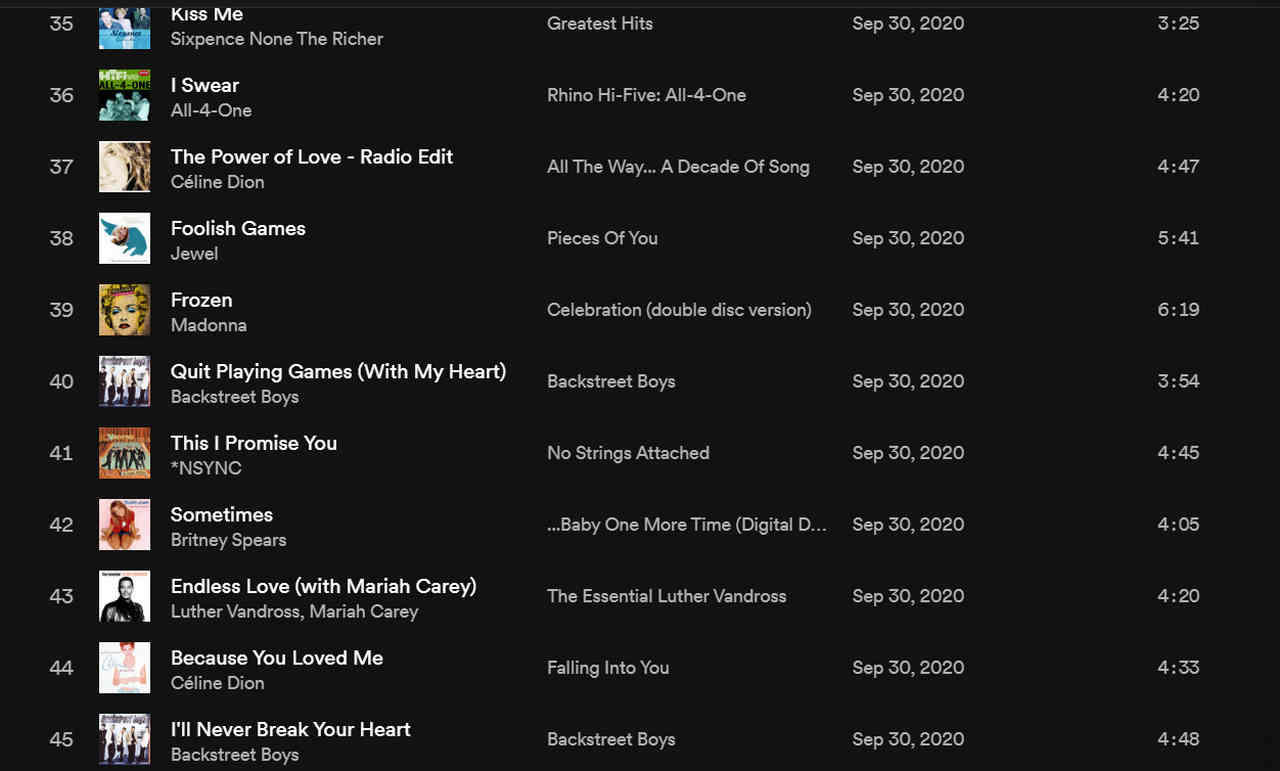Select the Quit Playing Games song title
This screenshot has width=1280, height=771.
click(338, 372)
